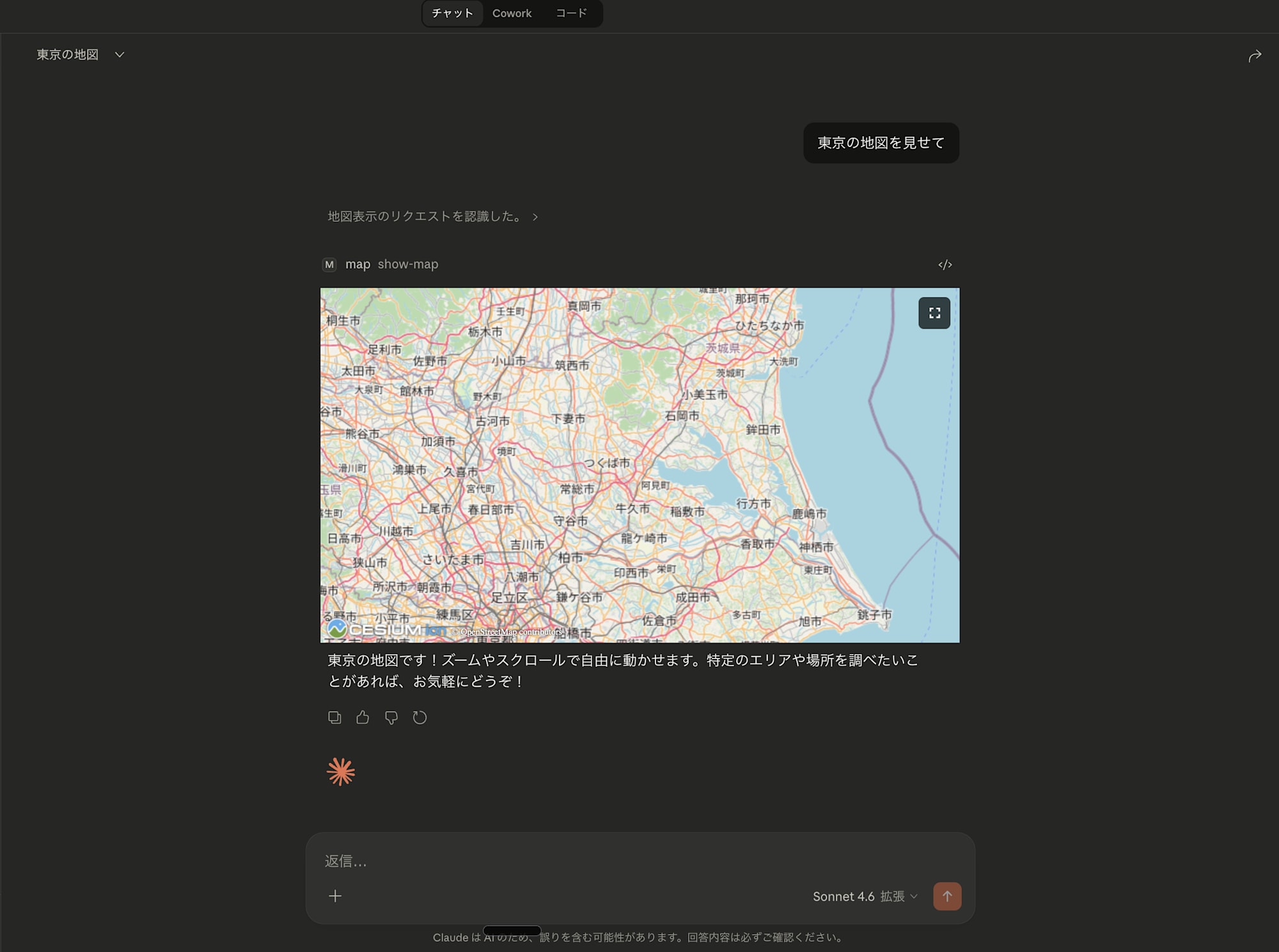Share the conversation via top-right arrow
Image resolution: width=1279 pixels, height=952 pixels.
tap(1254, 55)
